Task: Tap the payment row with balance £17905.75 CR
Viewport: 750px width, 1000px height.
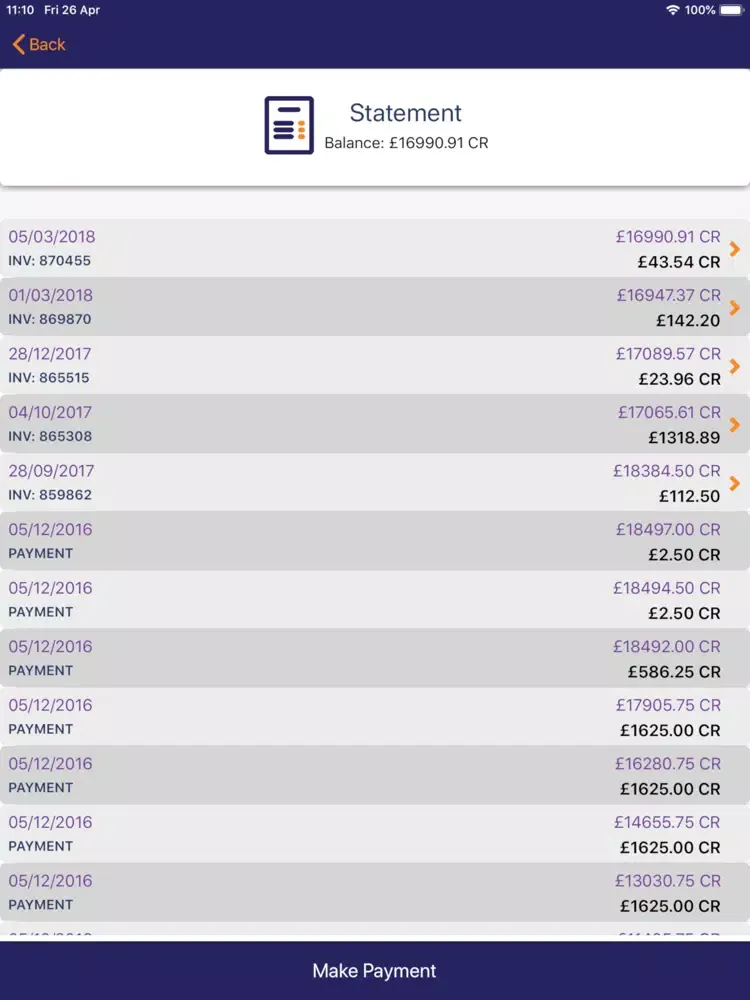Action: point(374,717)
